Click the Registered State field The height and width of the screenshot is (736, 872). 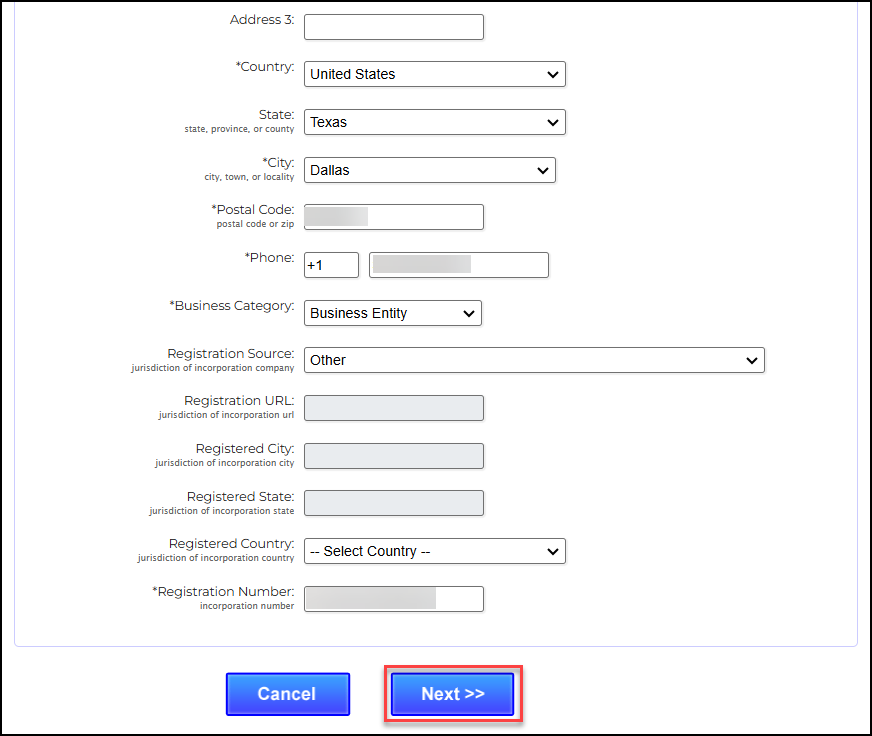[x=393, y=503]
